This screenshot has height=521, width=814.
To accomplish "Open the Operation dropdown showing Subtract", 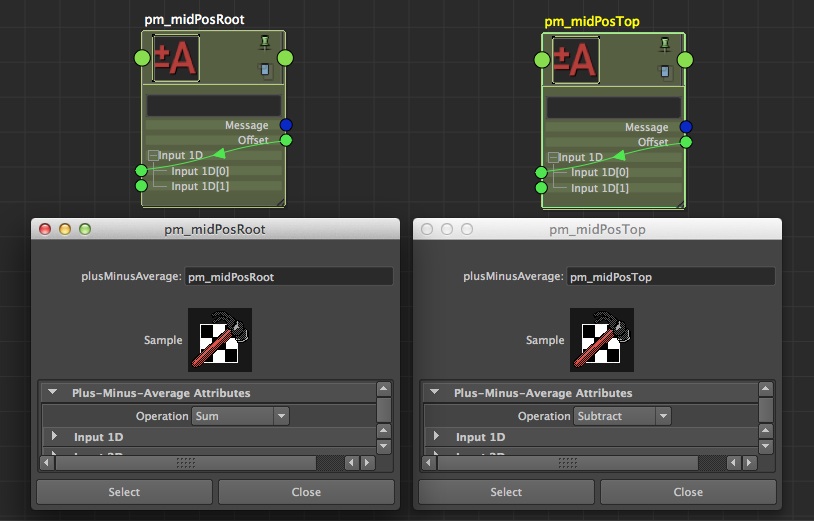I will click(622, 416).
